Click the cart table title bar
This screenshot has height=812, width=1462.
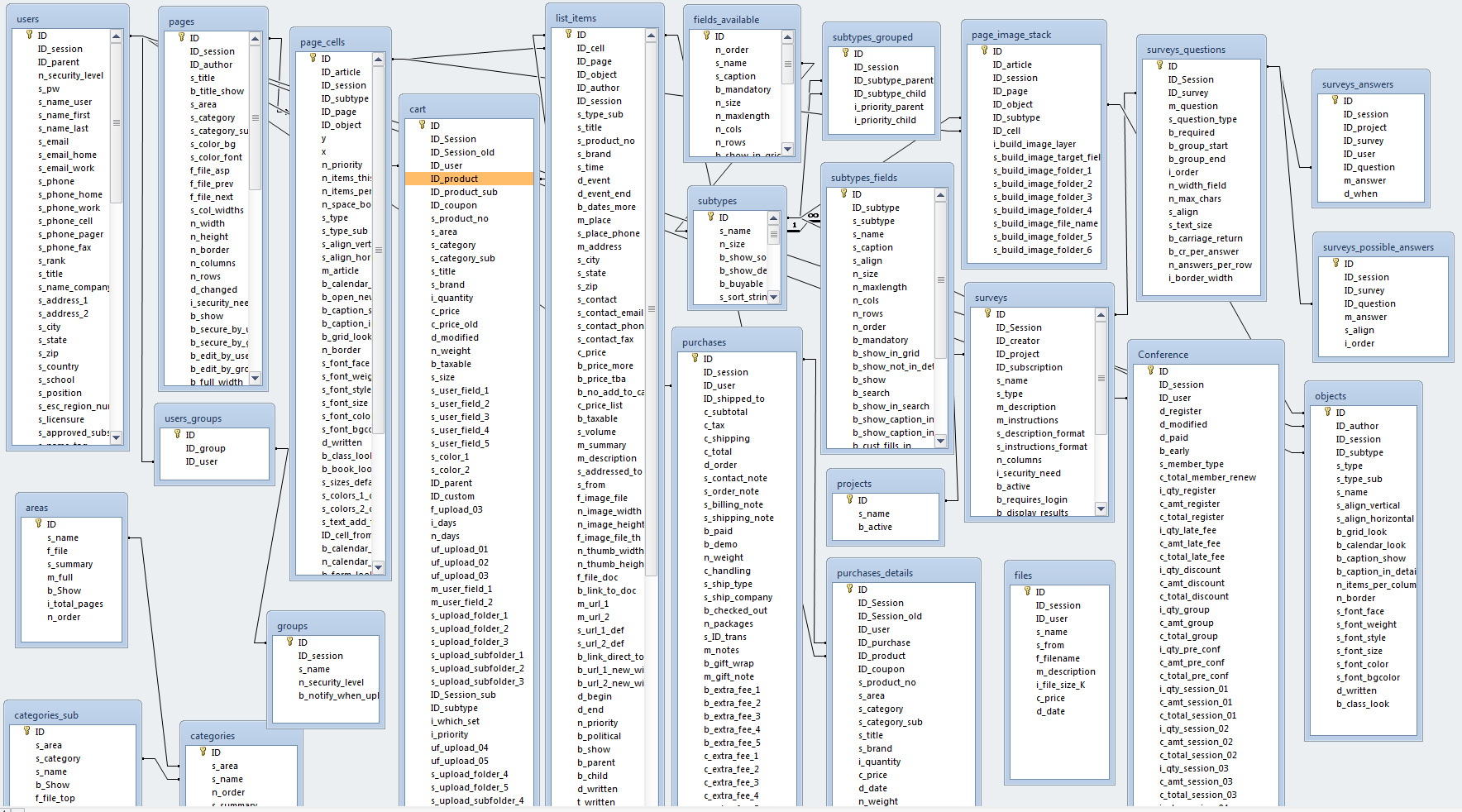point(469,108)
